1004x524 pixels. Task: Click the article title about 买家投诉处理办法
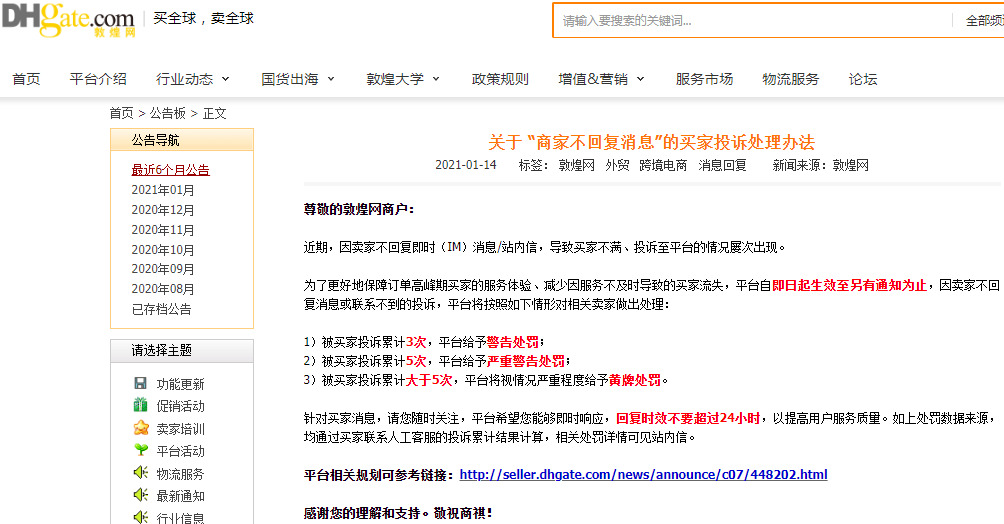651,142
